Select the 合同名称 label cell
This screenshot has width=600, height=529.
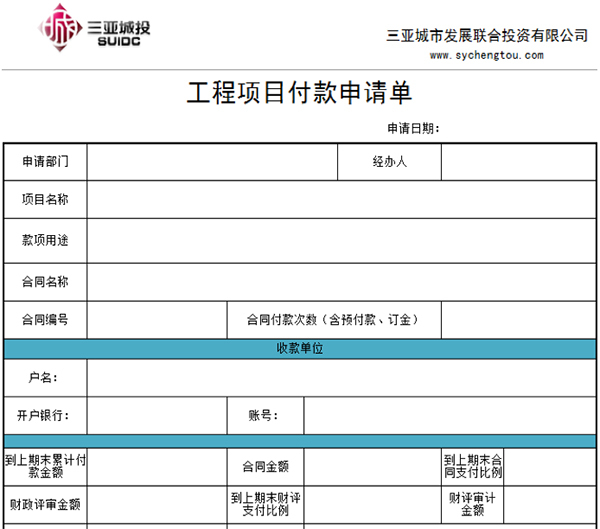(x=45, y=282)
